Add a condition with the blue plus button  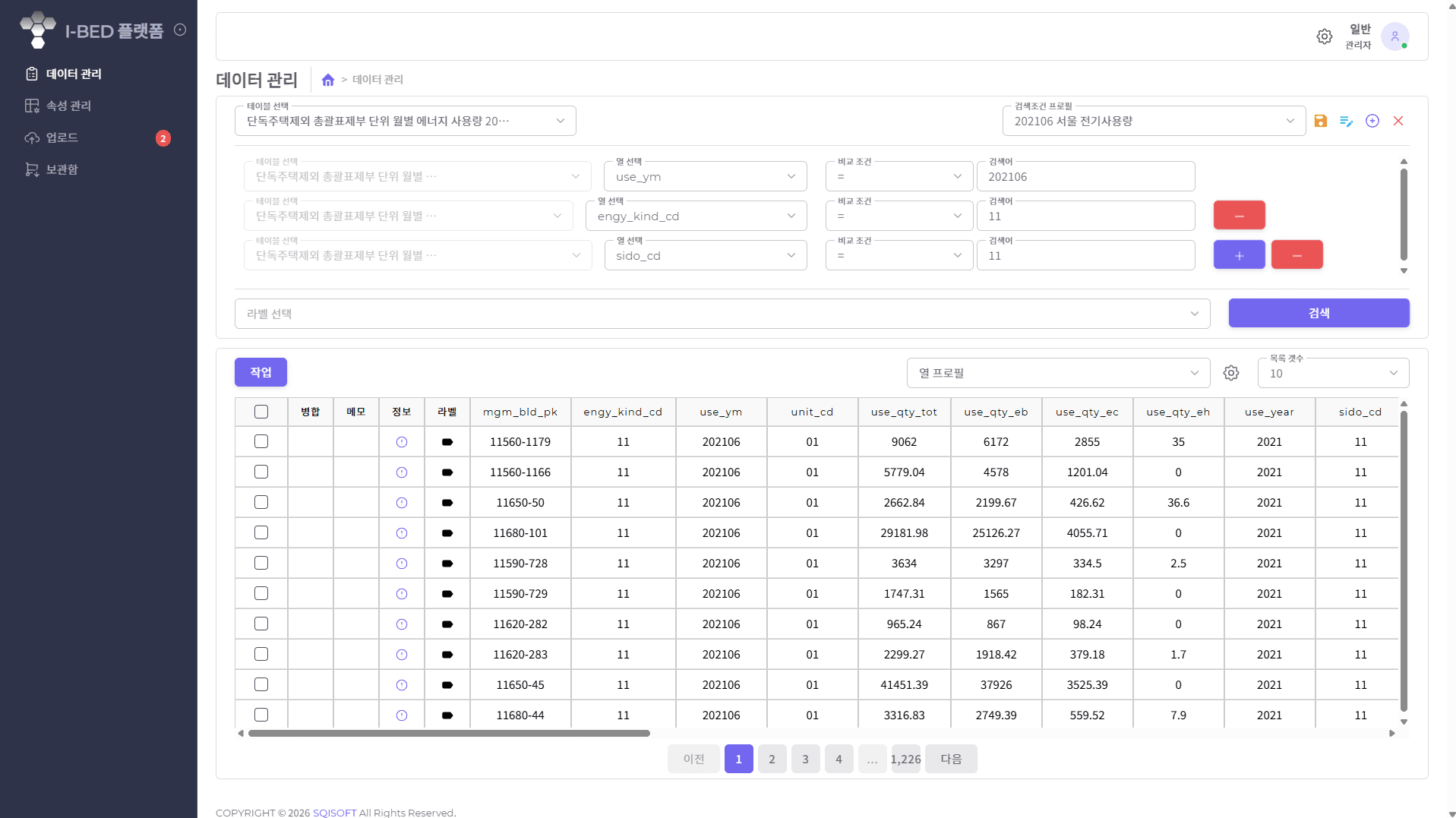tap(1239, 254)
